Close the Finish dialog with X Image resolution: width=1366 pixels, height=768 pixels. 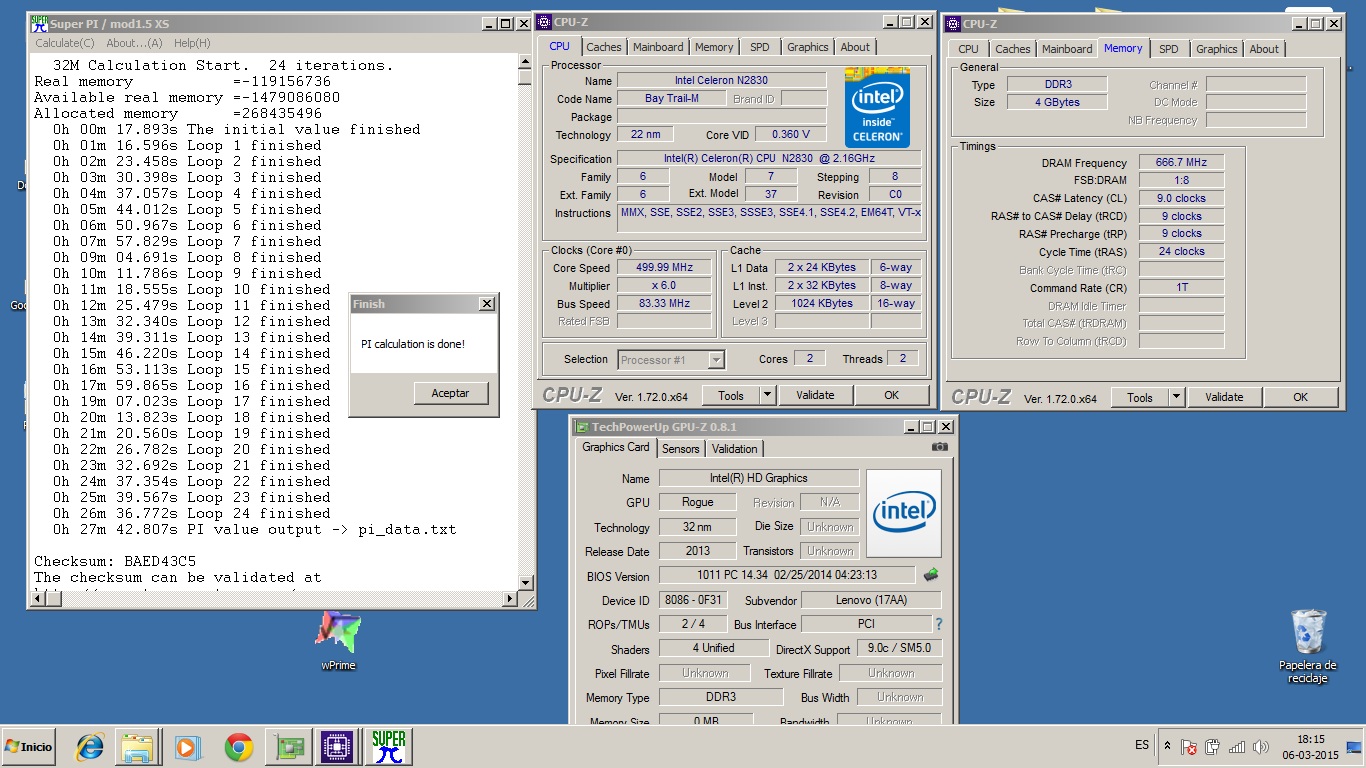tap(486, 304)
